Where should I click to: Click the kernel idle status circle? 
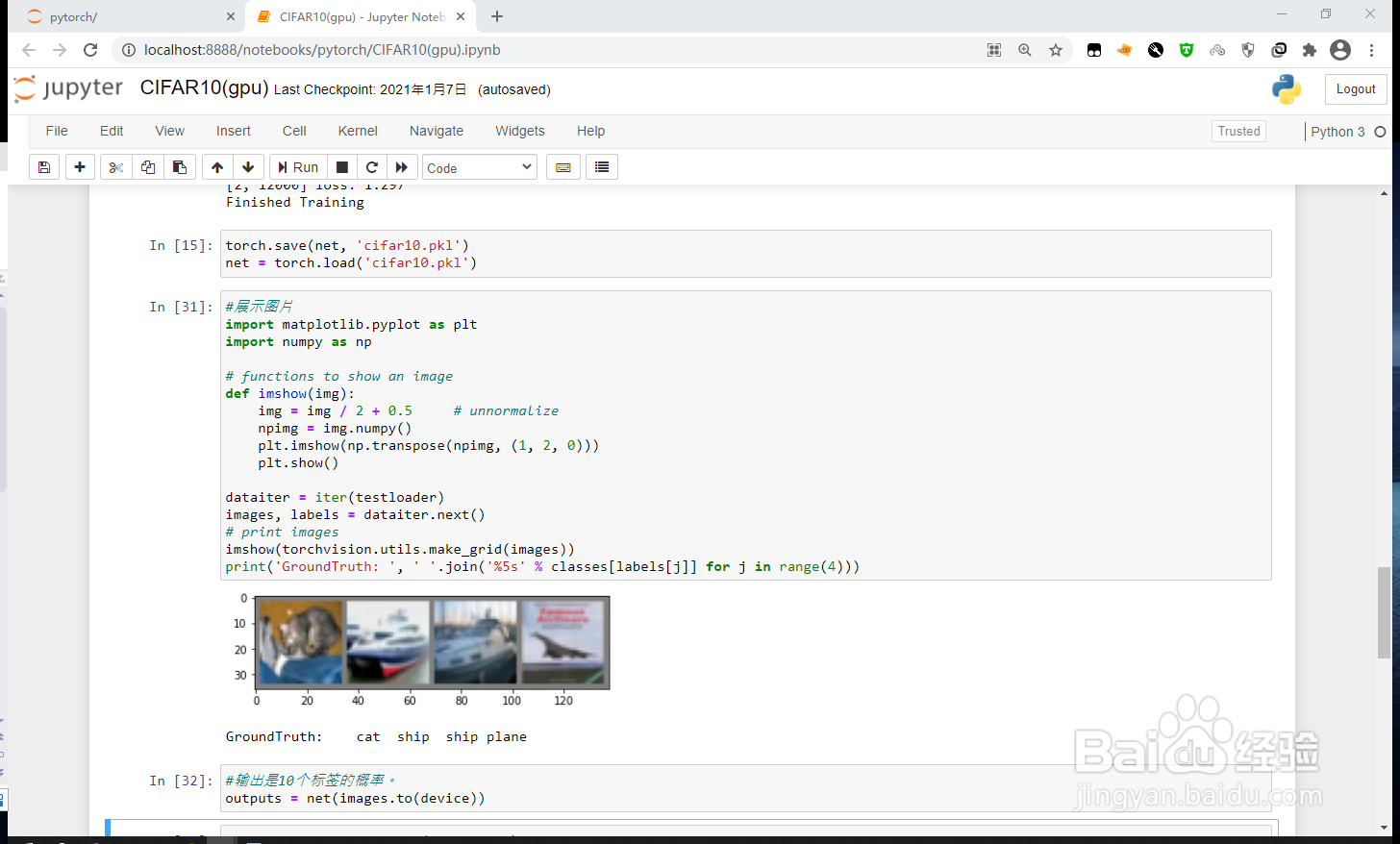click(1380, 132)
